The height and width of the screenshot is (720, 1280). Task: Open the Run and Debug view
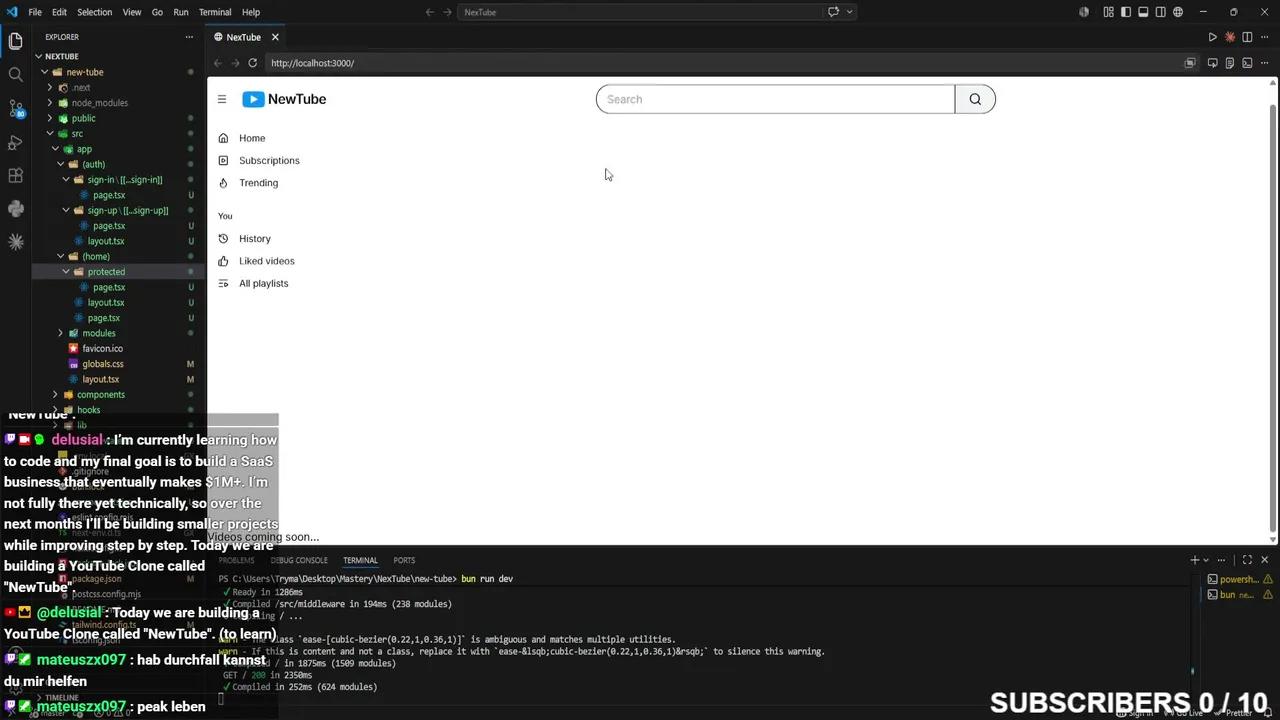click(15, 142)
